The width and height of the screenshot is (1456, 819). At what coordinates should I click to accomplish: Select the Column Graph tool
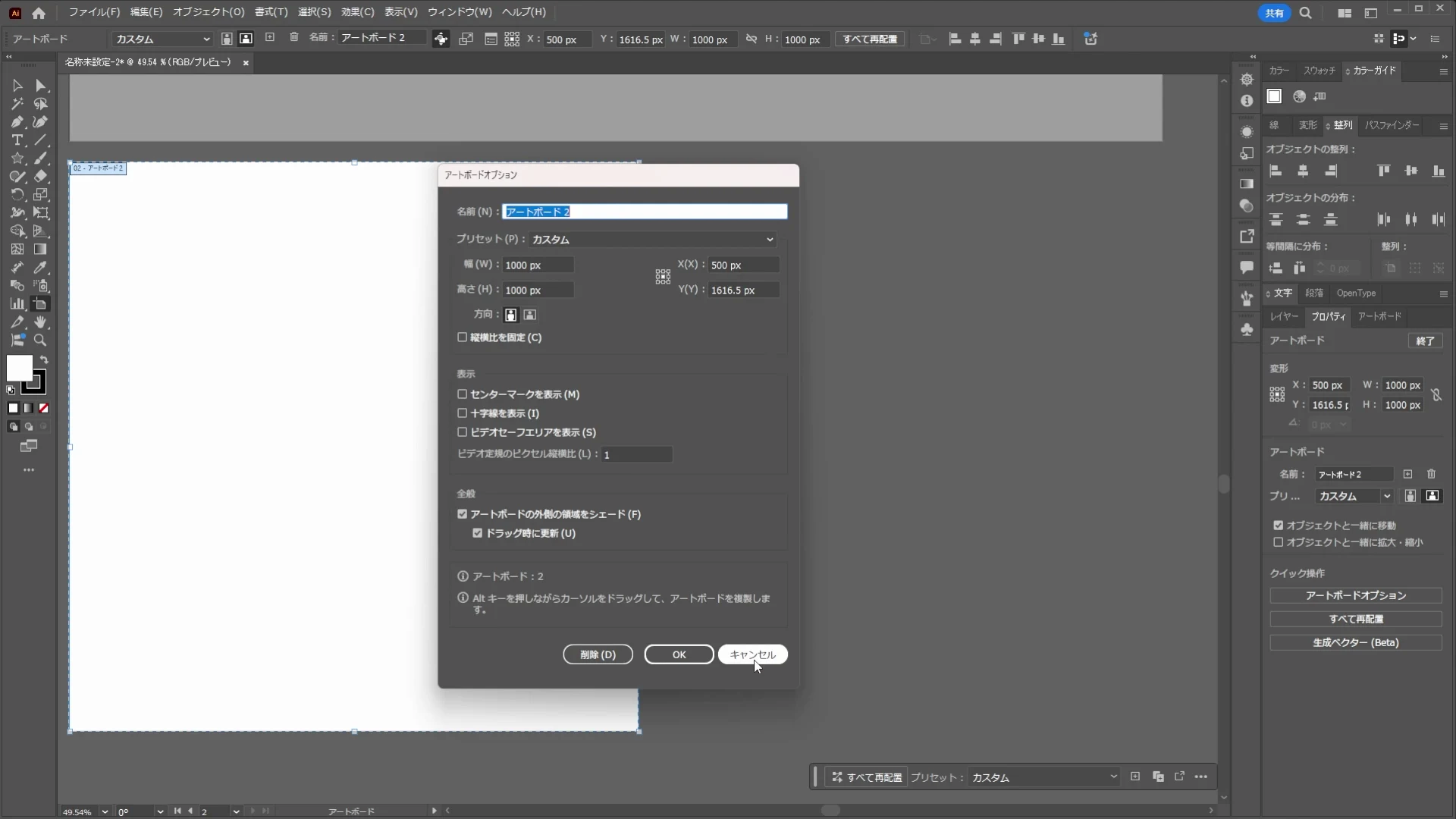point(17,304)
